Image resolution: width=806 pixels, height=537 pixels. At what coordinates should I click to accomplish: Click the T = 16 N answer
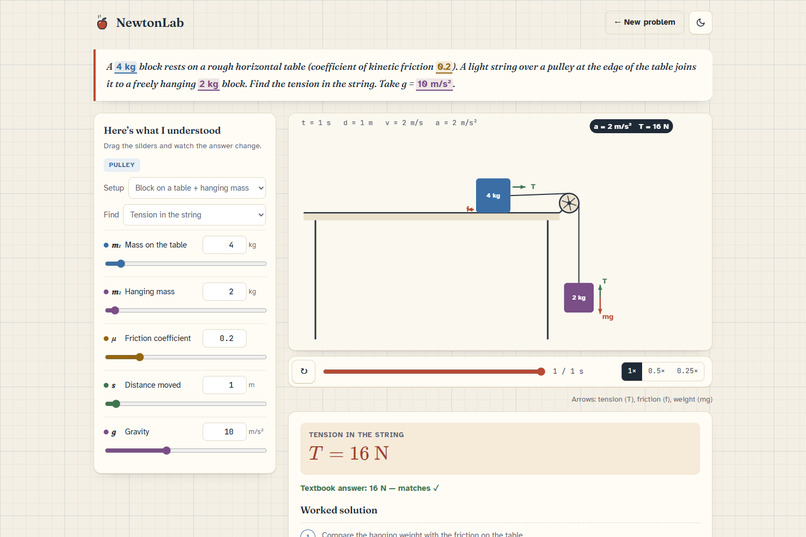[349, 453]
